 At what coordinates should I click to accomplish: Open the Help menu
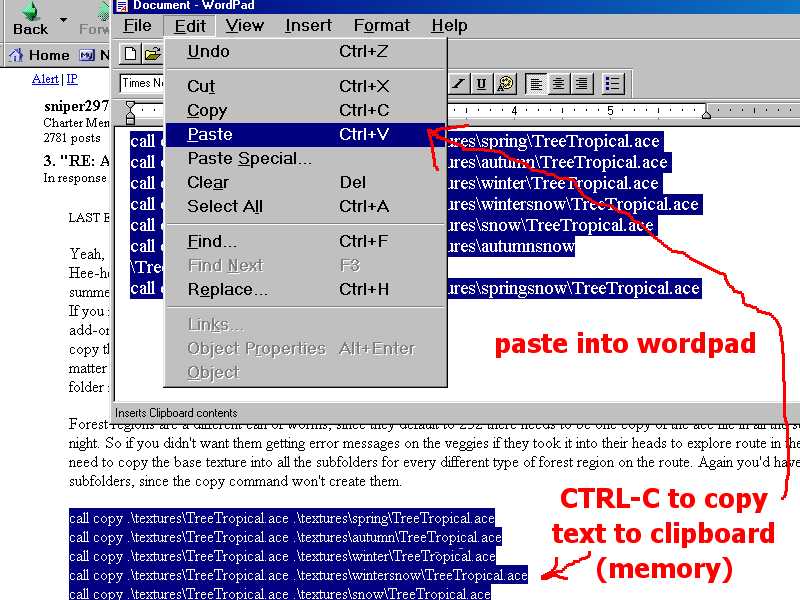449,26
